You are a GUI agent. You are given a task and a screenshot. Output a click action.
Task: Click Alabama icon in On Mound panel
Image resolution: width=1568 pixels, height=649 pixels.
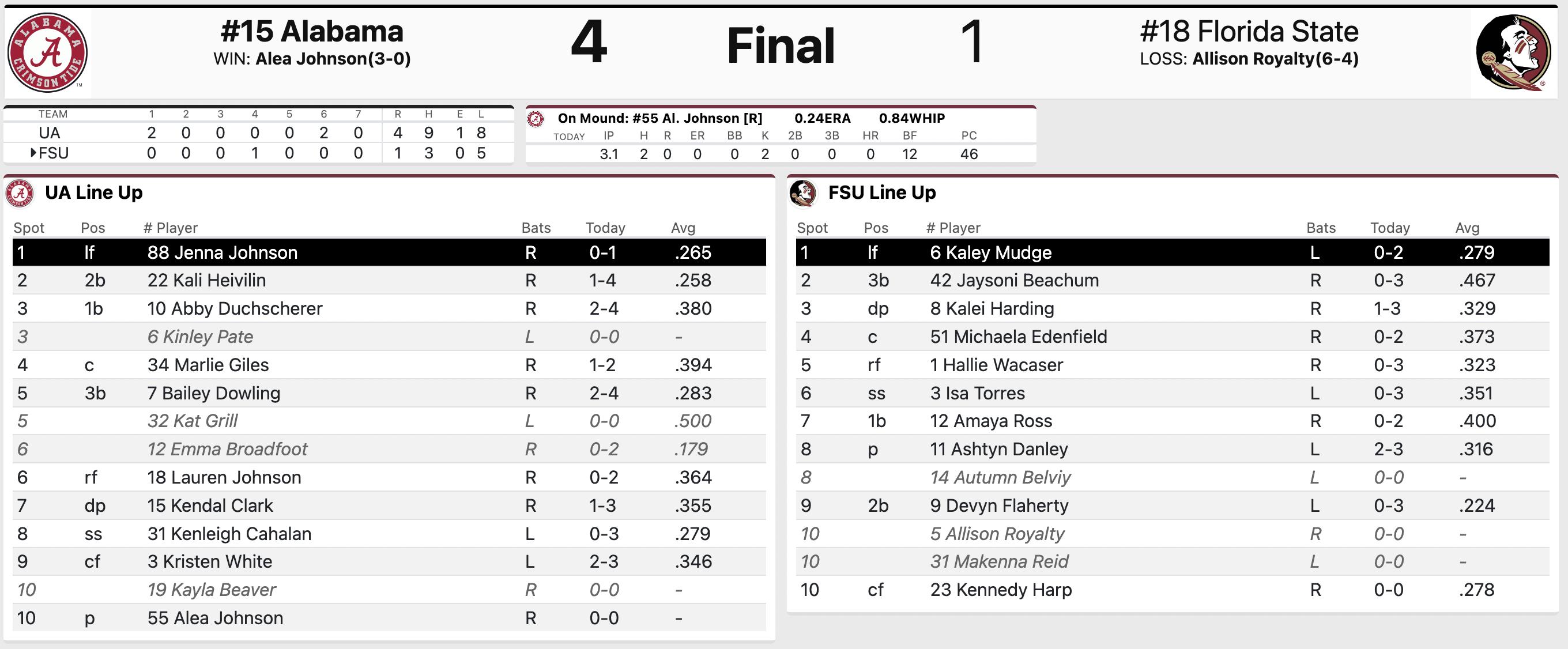tap(536, 119)
